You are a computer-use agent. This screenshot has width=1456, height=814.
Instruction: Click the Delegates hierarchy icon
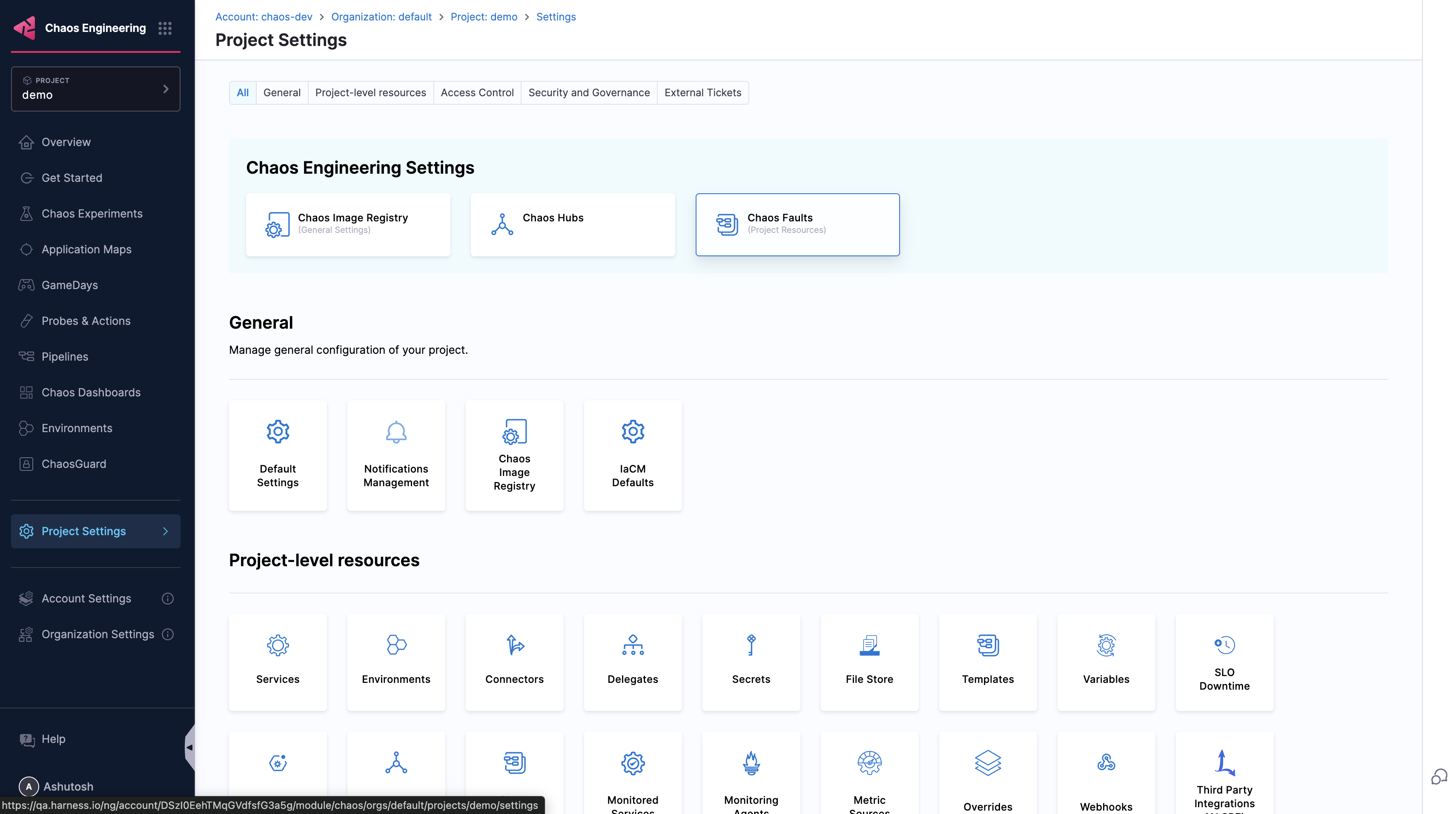(633, 645)
